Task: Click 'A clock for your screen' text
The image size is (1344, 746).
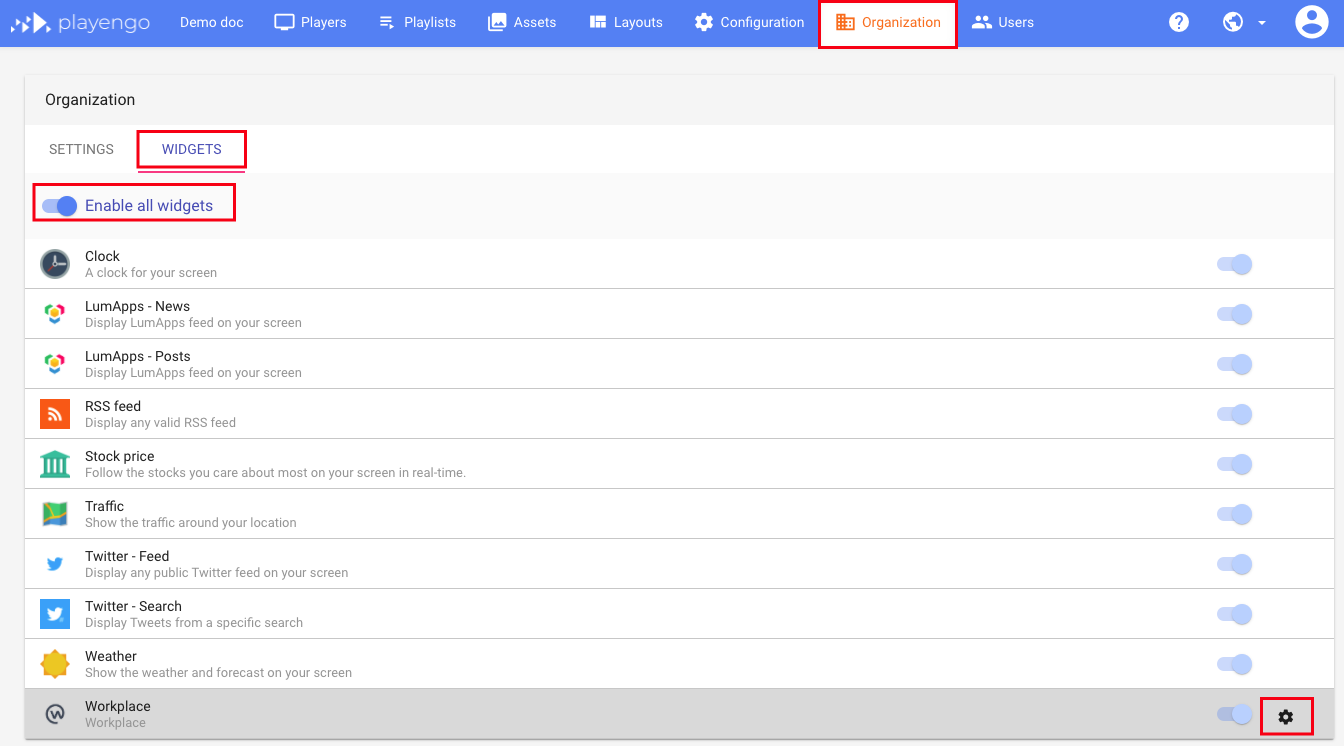Action: click(151, 273)
